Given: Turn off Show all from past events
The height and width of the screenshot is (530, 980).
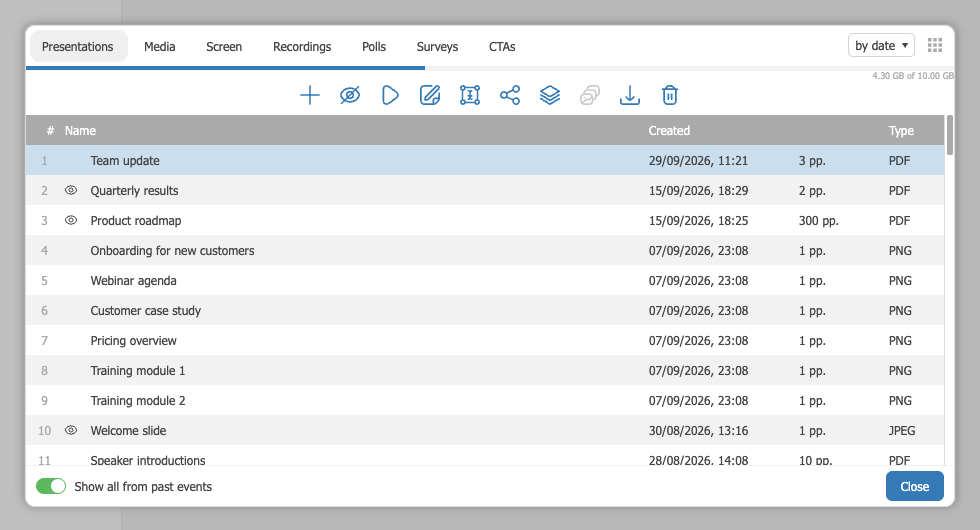Looking at the screenshot, I should pyautogui.click(x=51, y=486).
